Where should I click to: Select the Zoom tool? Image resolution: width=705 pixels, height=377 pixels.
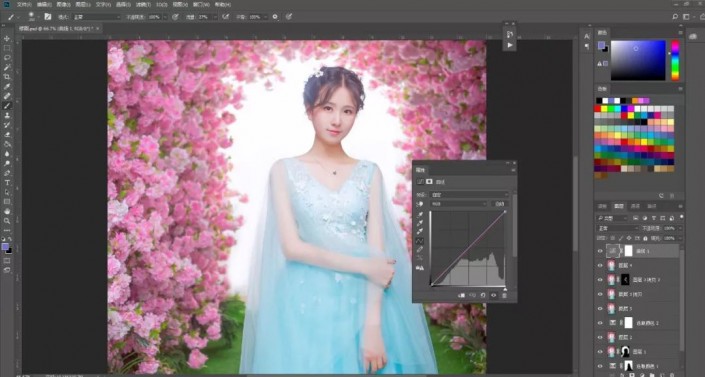(x=7, y=221)
